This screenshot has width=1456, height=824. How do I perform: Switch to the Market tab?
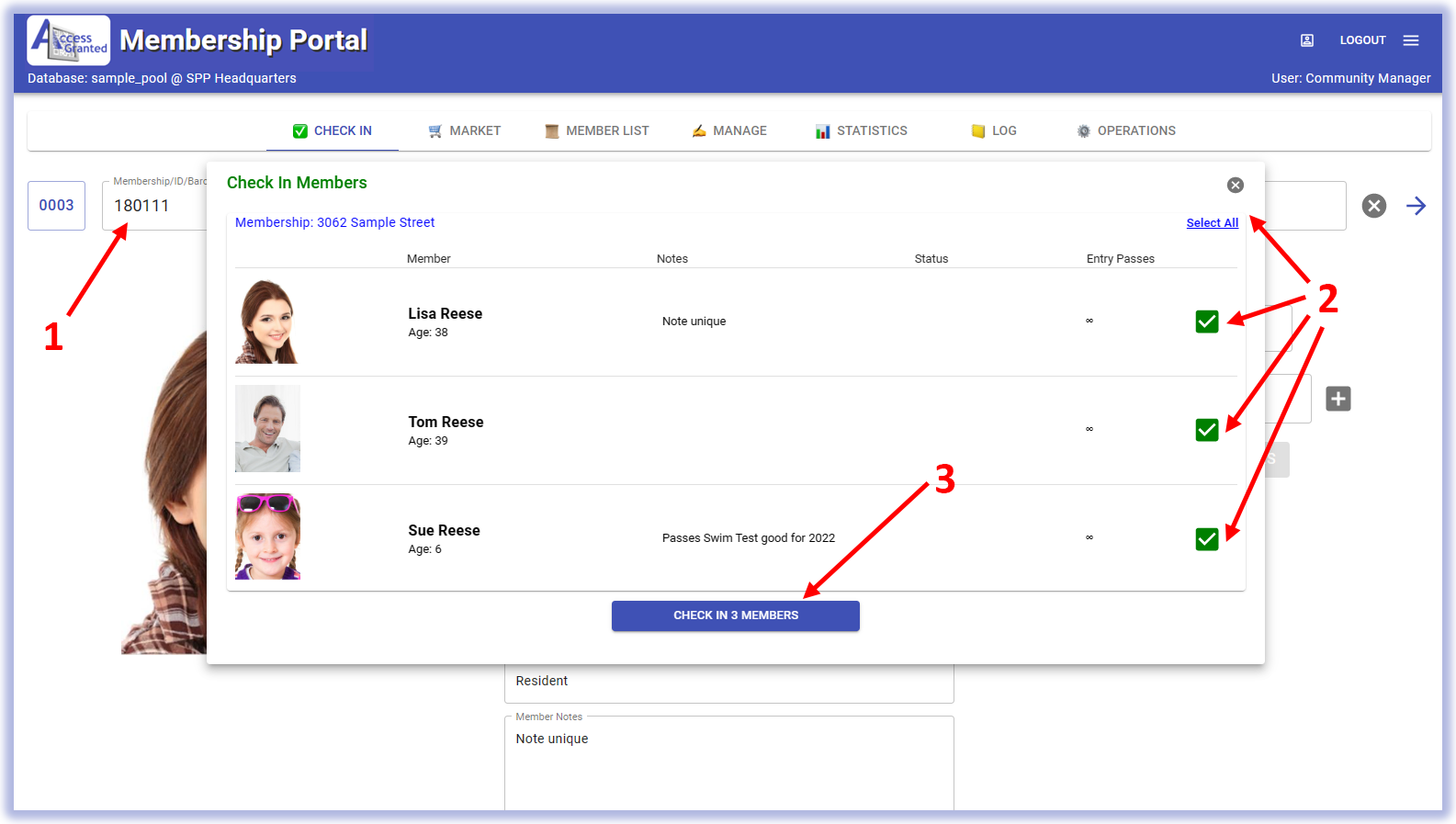tap(465, 131)
